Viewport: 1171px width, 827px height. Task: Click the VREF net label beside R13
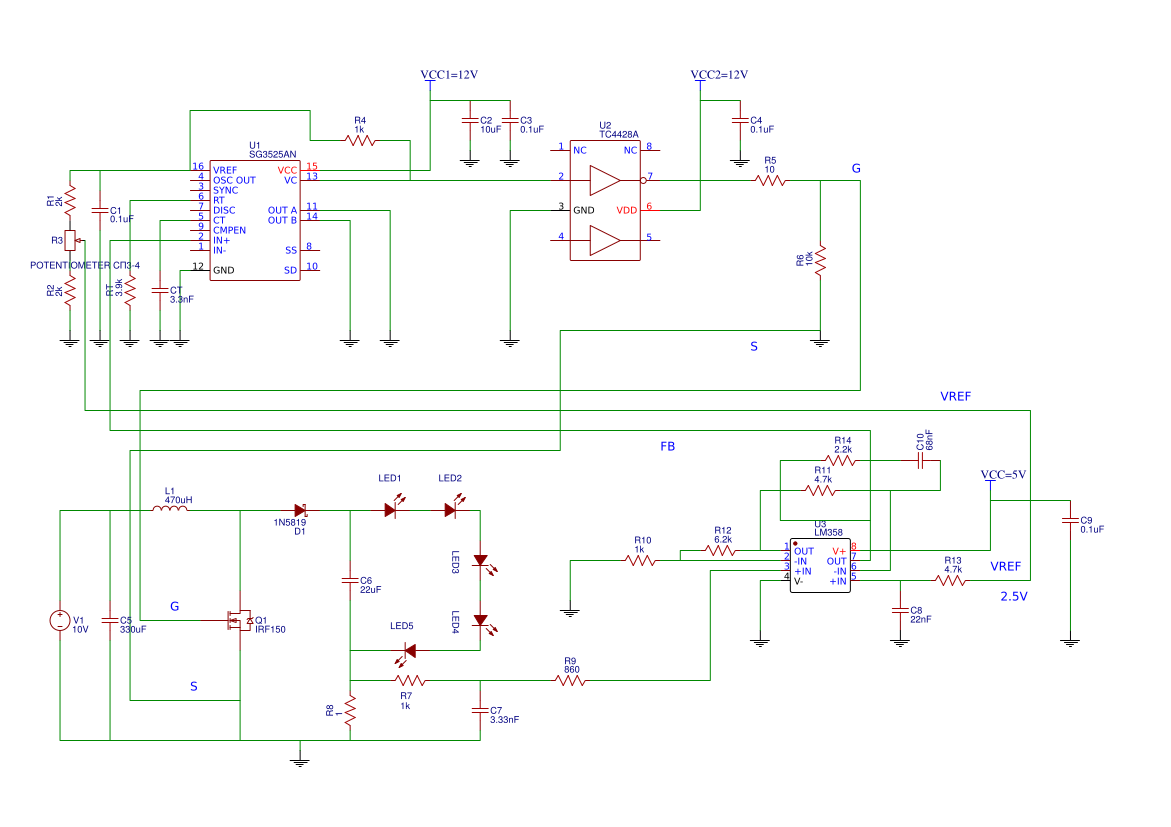click(1005, 566)
